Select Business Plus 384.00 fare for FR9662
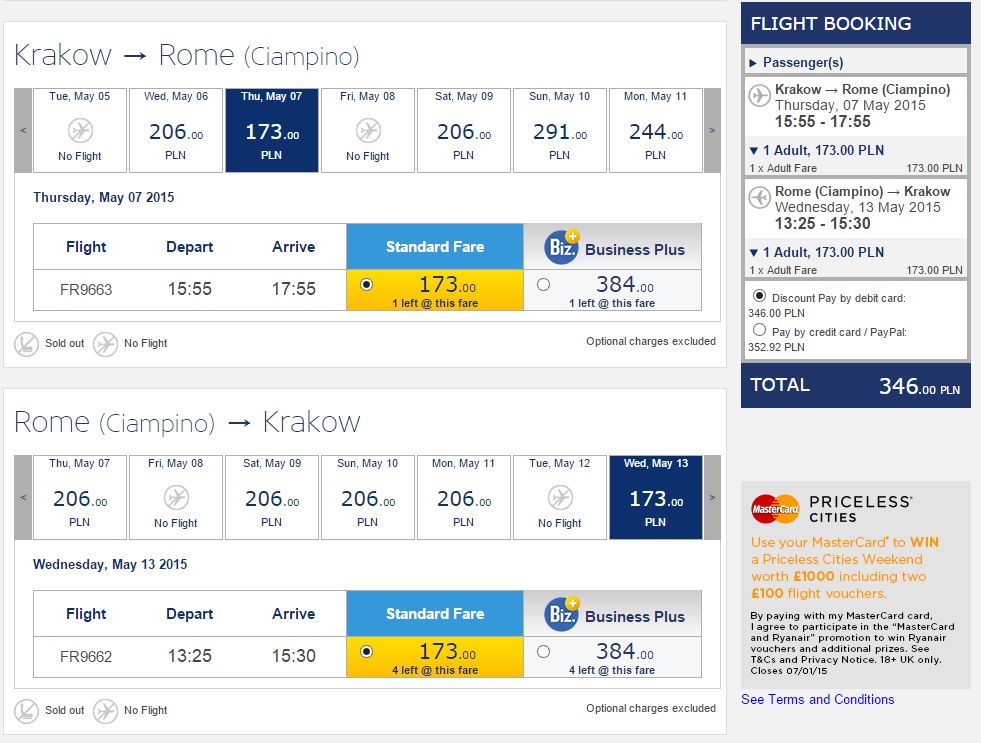This screenshot has height=743, width=981. [x=543, y=652]
